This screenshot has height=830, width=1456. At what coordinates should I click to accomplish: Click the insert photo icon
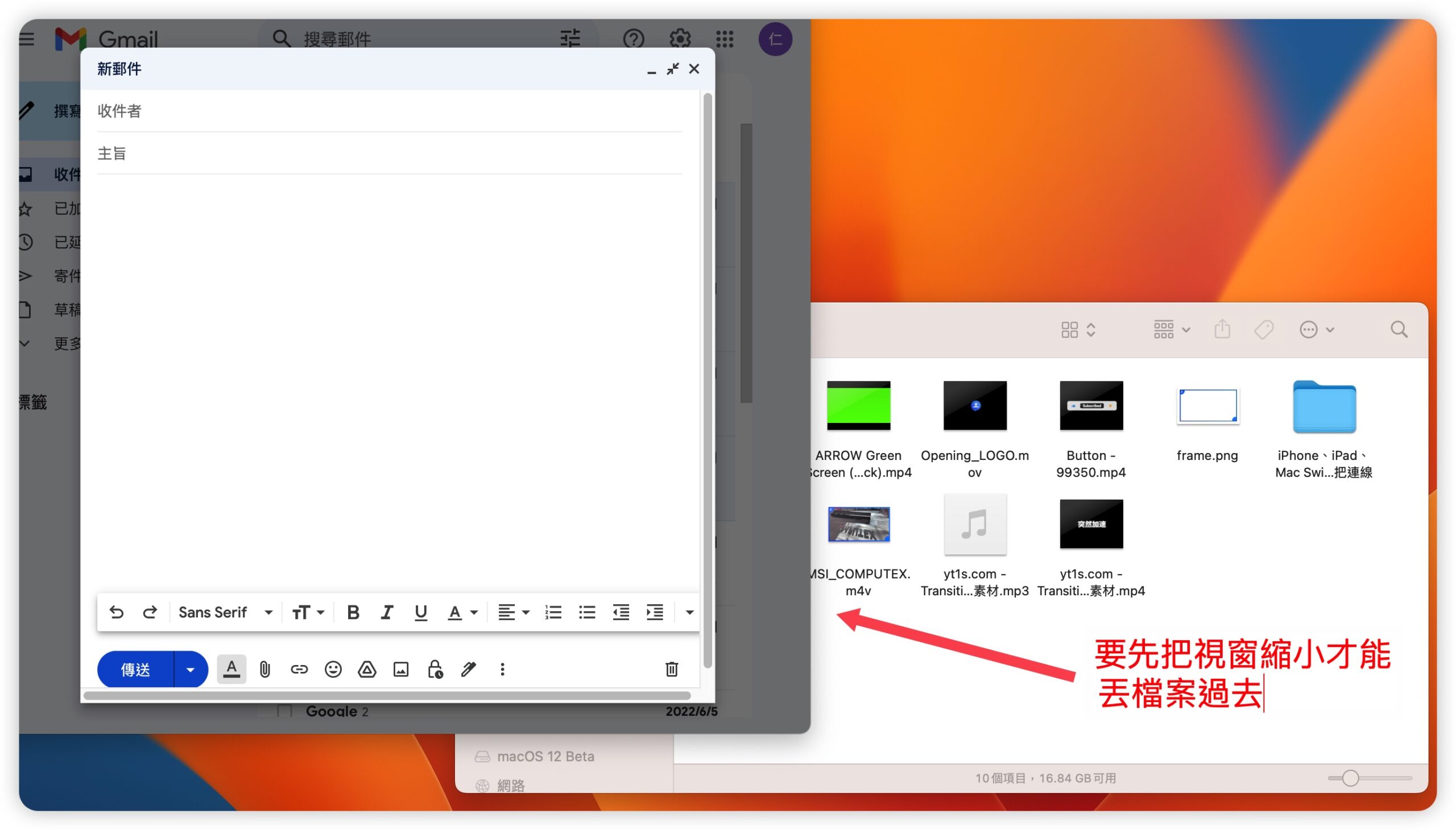[x=401, y=669]
